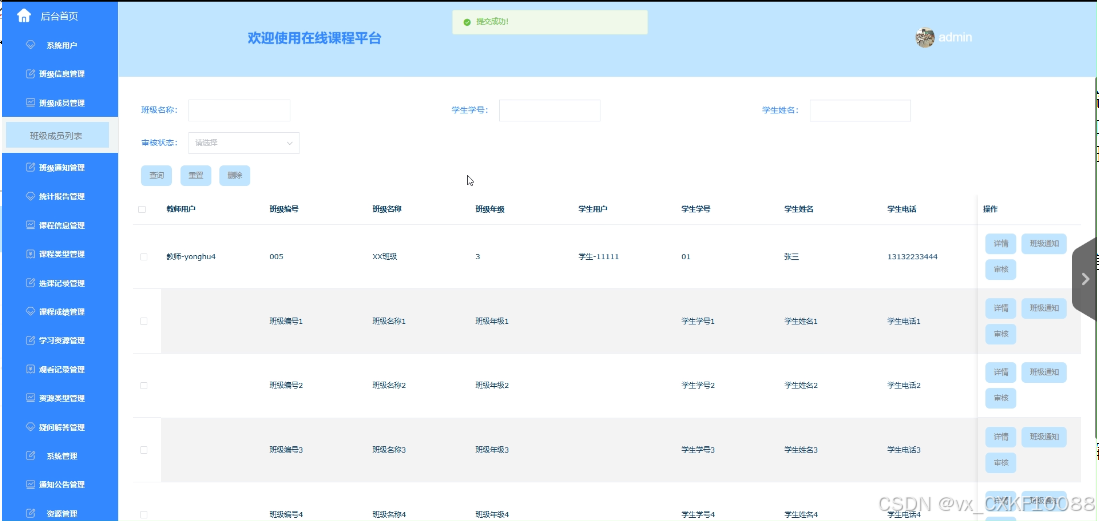1099x521 pixels.
Task: Click the icon beside 系统用户
Action: [30, 45]
